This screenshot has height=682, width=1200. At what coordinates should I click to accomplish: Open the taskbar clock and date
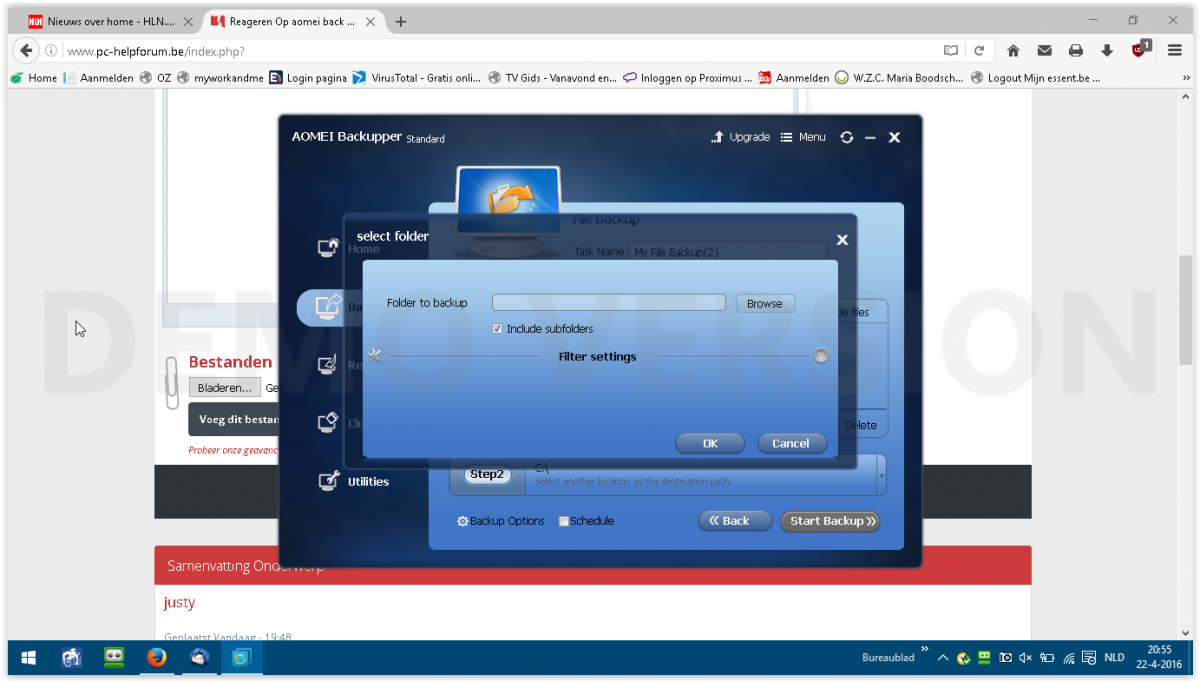(1159, 658)
